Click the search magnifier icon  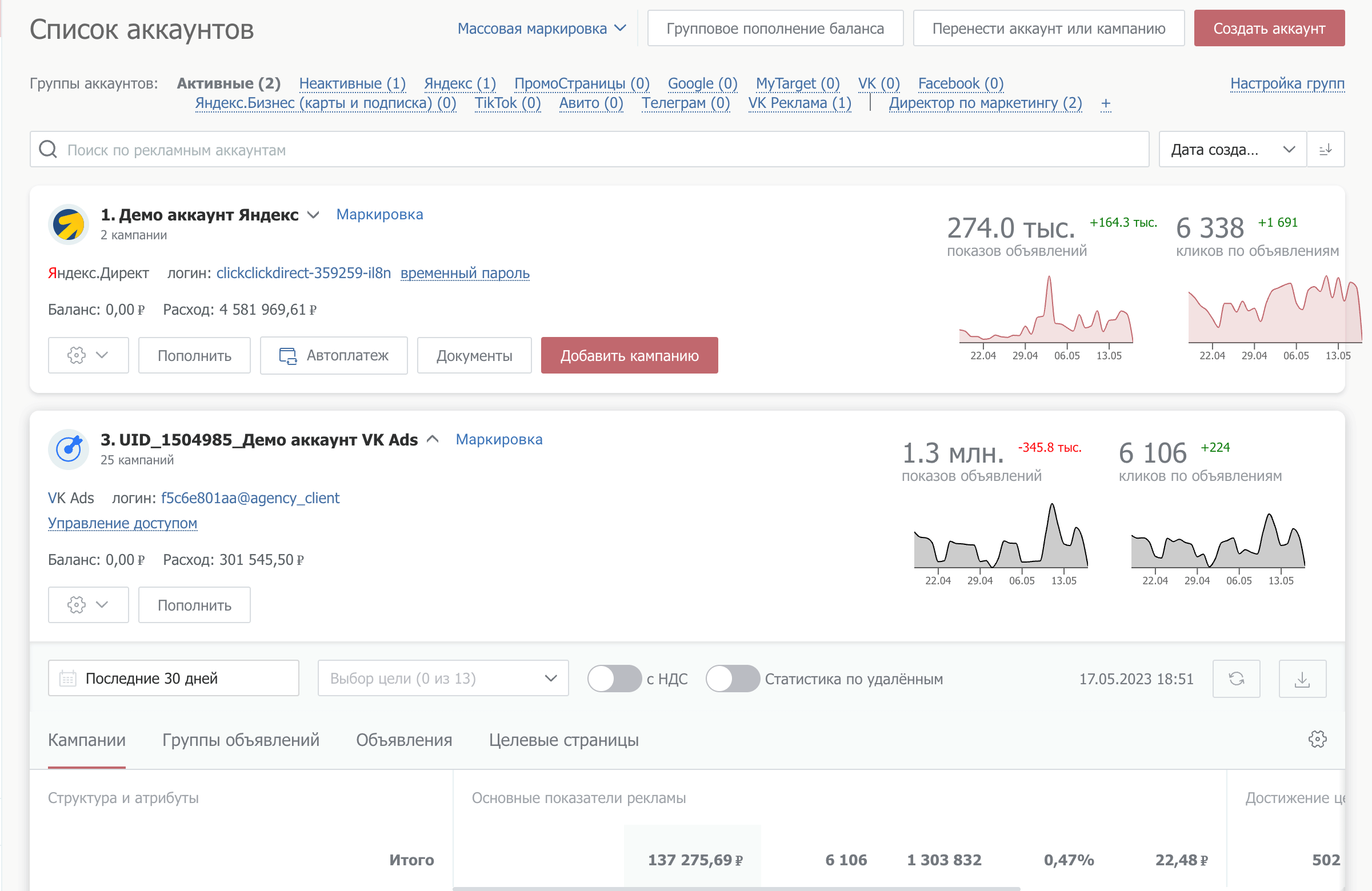tap(48, 149)
